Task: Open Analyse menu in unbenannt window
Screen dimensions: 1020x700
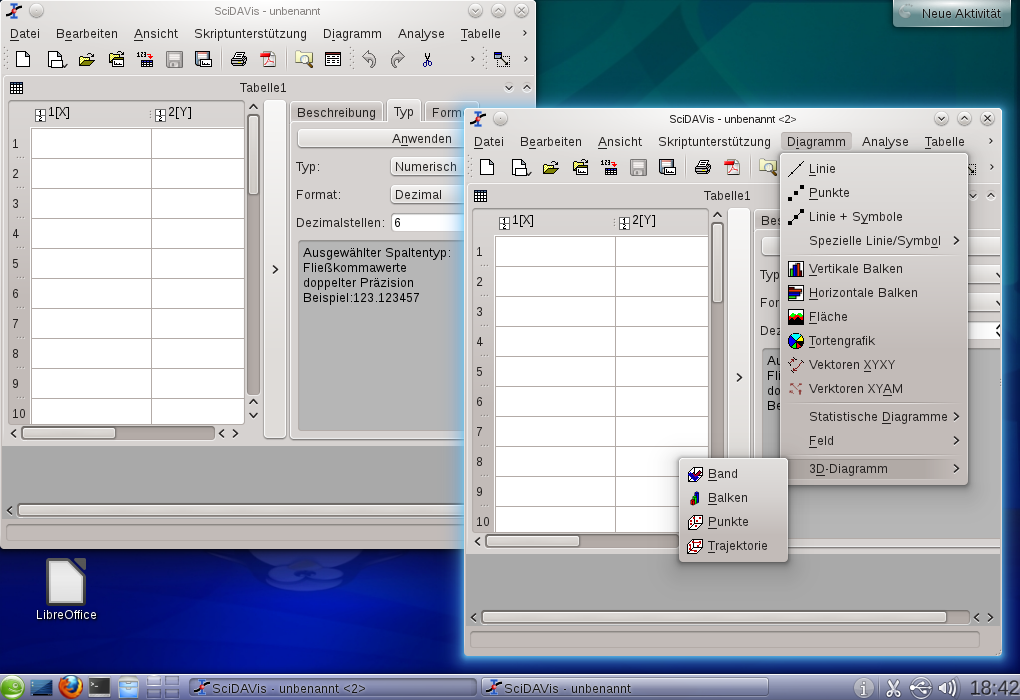Action: (x=422, y=34)
